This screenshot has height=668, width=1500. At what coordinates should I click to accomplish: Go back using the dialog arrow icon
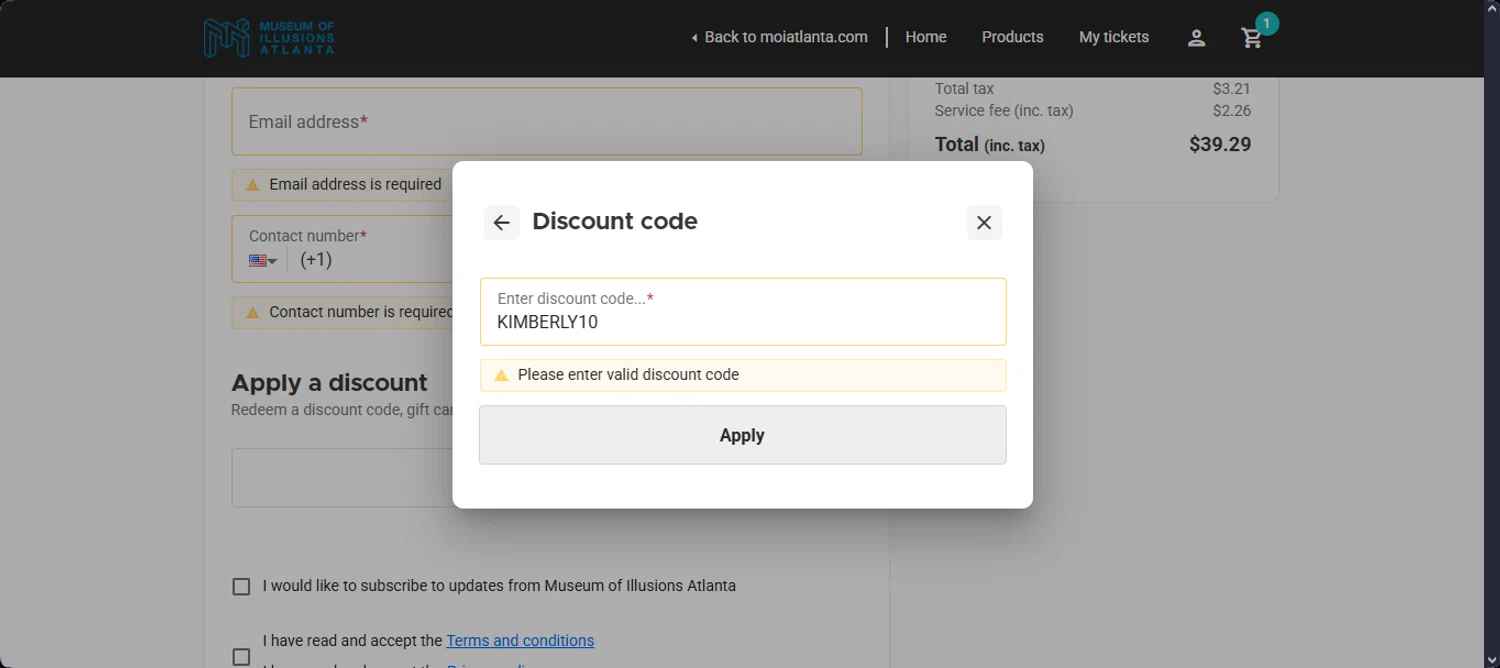(502, 222)
